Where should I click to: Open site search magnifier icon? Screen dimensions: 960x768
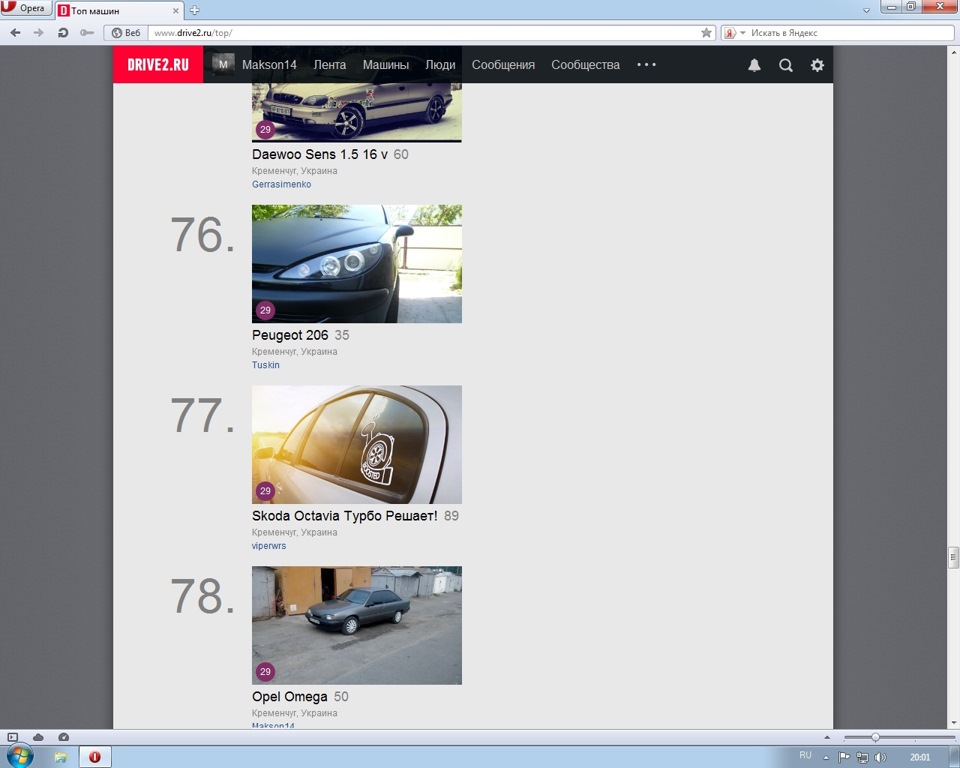[x=786, y=65]
